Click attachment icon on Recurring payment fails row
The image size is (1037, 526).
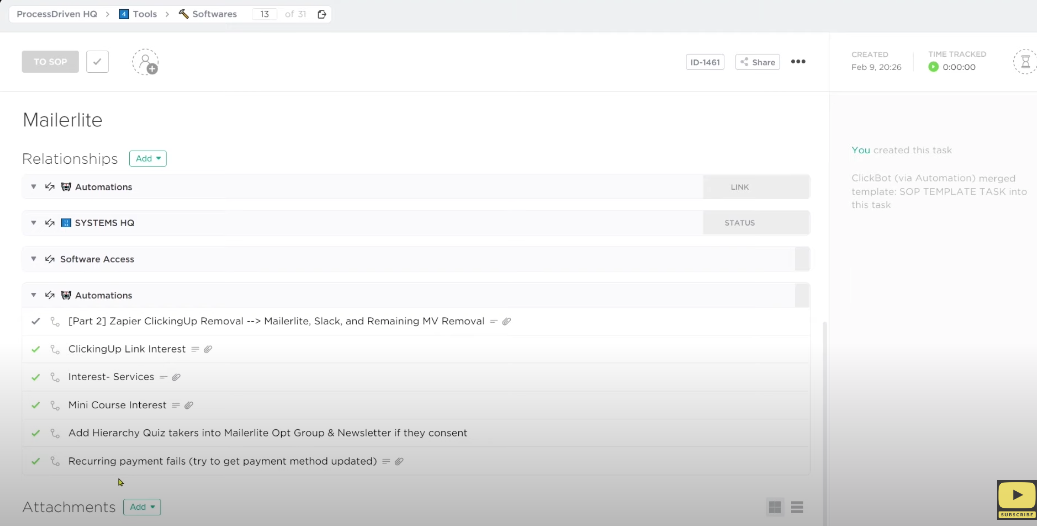coord(399,461)
